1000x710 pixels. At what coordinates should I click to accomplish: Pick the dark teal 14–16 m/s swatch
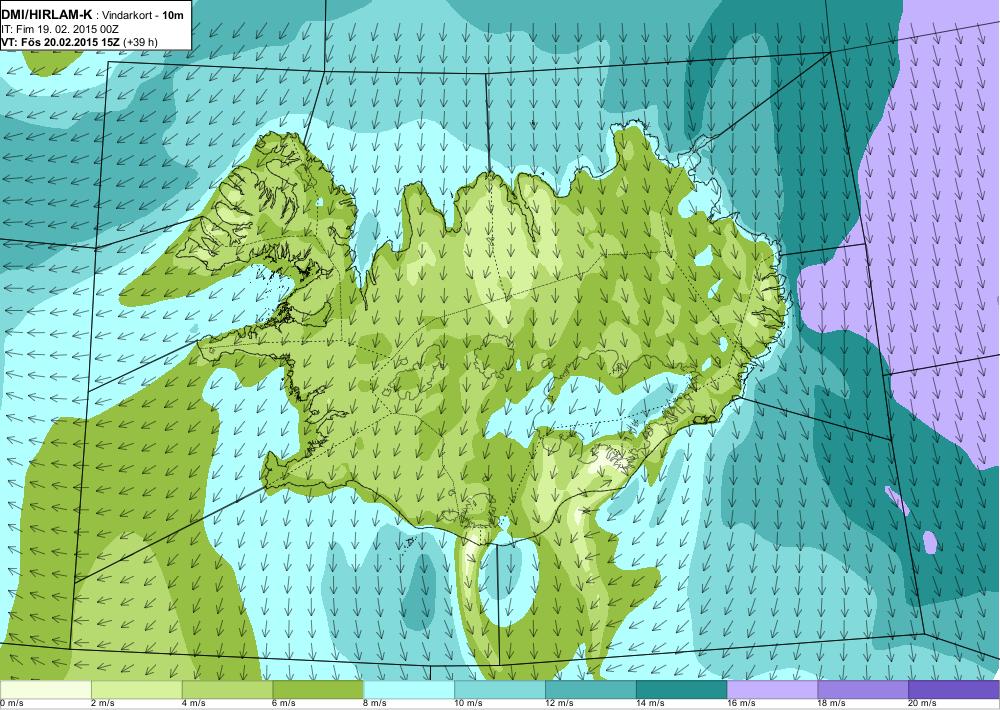coord(681,690)
